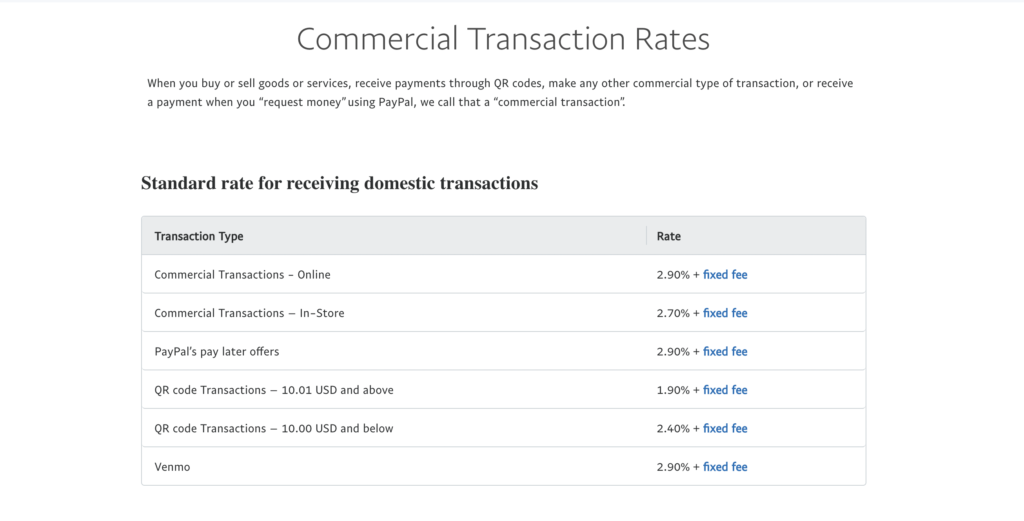Viewport: 1024px width, 521px height.
Task: Click the intro paragraph about commercial transactions
Action: point(500,93)
